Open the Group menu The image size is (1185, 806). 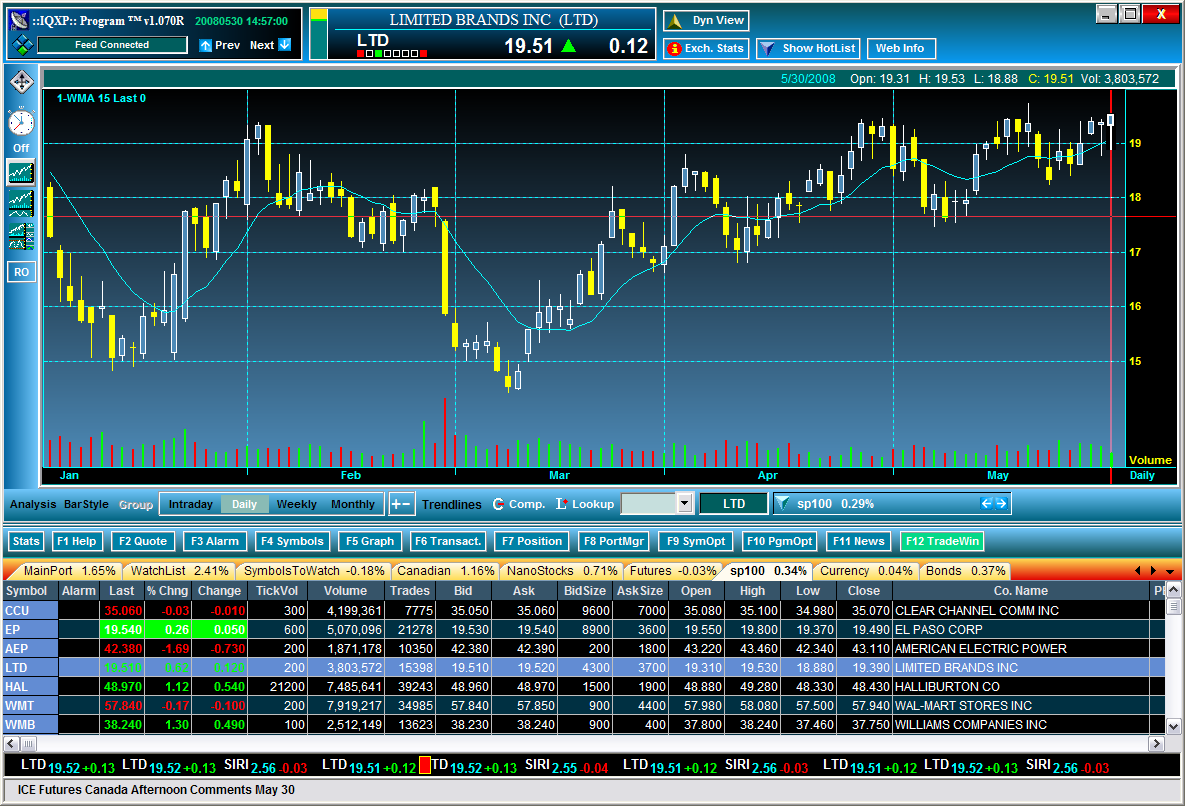click(x=136, y=505)
